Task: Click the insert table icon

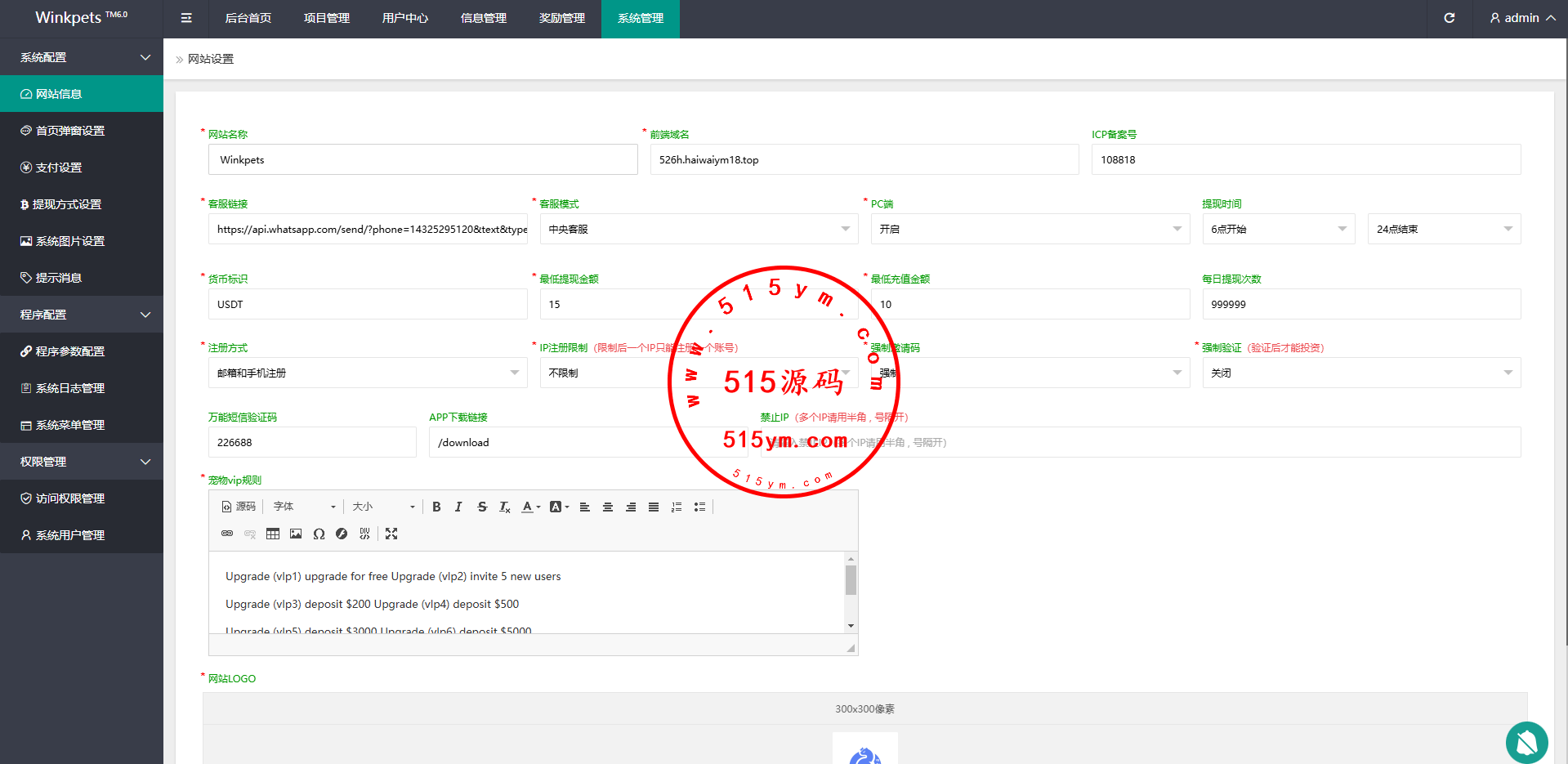Action: (x=273, y=534)
